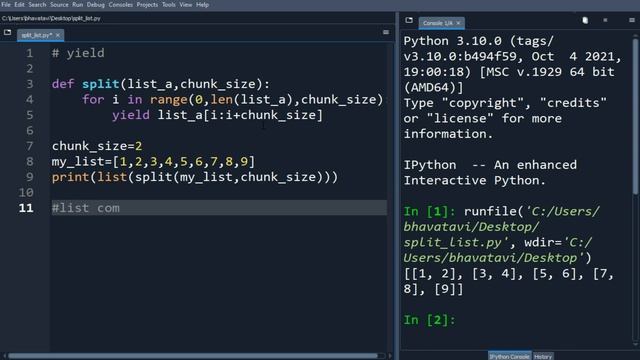
Task: Click the file path C:\Users\bhavatavi\Desktop\split_list.py
Action: click(x=51, y=18)
